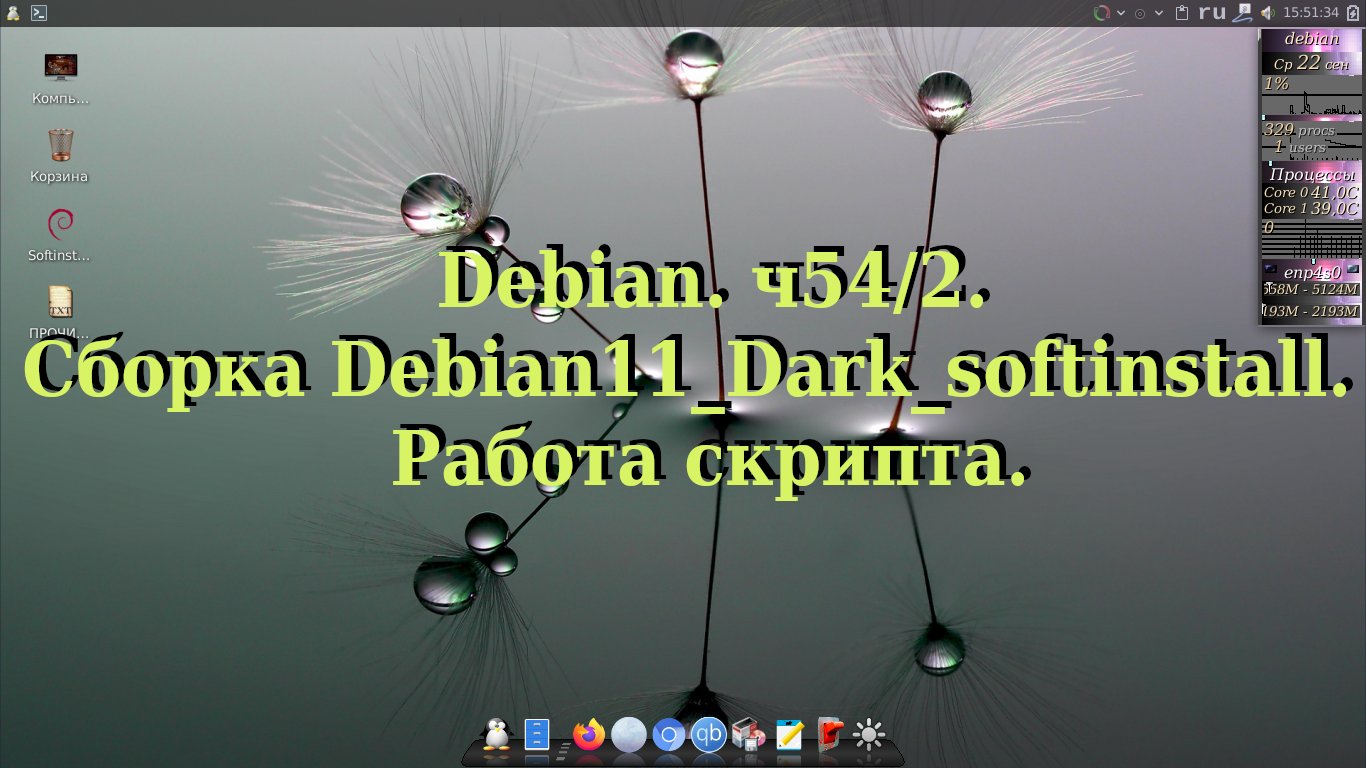The height and width of the screenshot is (768, 1366).
Task: Open qBittorrent from the dock
Action: (x=709, y=735)
